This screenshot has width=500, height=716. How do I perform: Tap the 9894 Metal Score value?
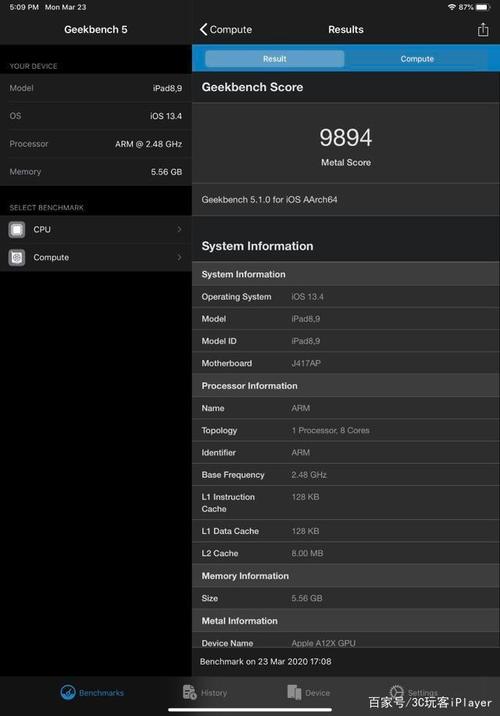346,138
